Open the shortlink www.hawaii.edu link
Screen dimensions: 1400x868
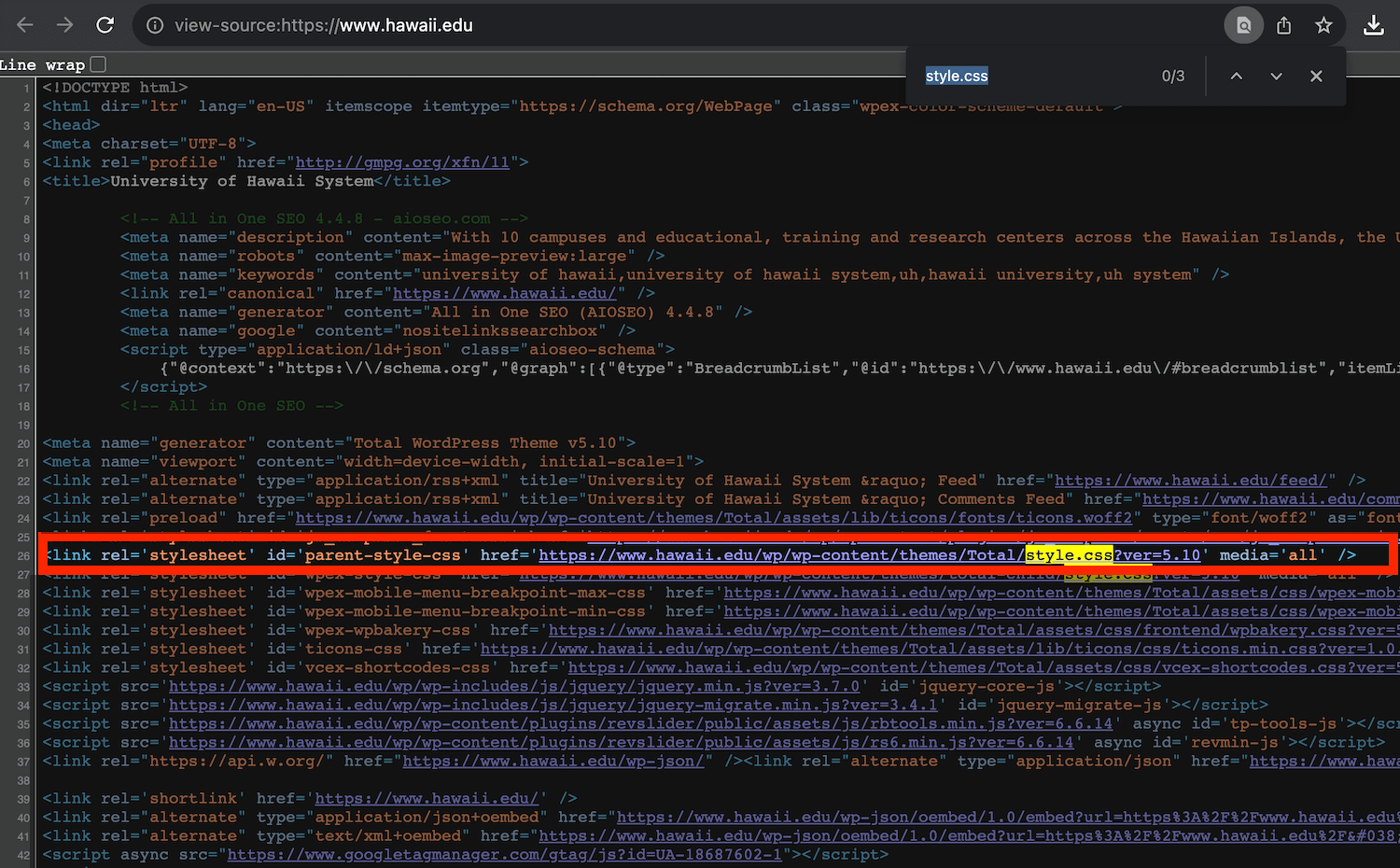click(427, 798)
